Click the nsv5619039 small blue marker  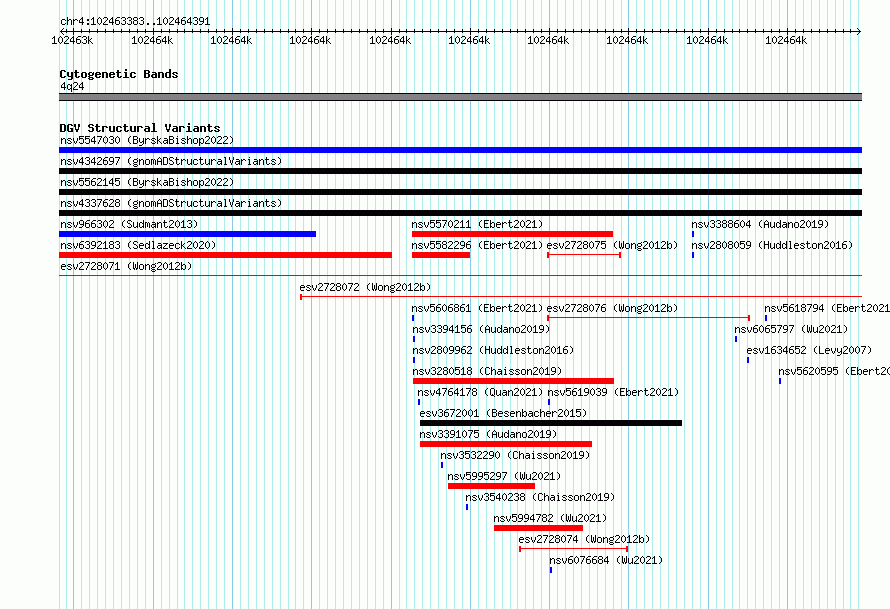(x=549, y=402)
